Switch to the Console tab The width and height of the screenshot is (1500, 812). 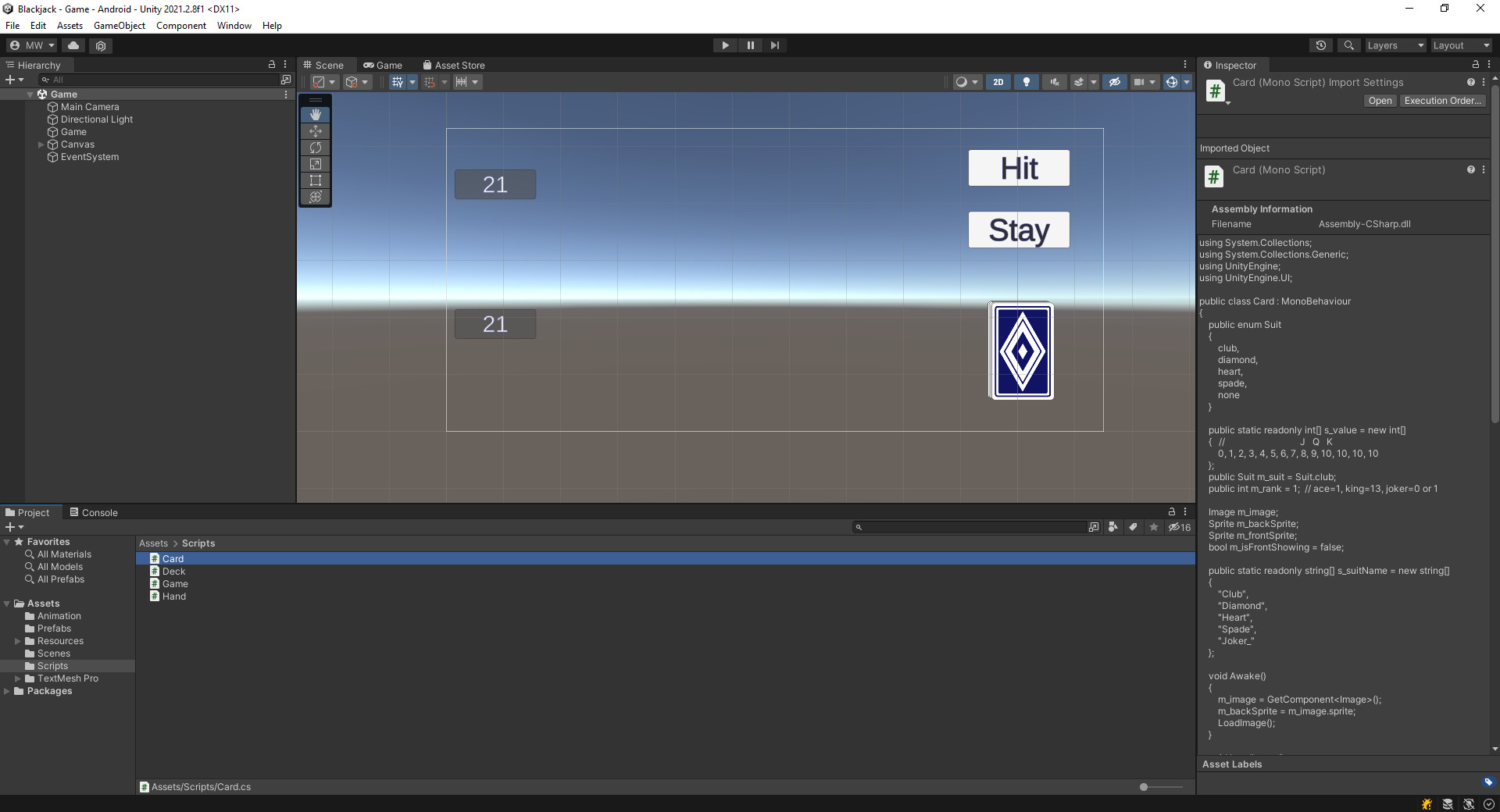pyautogui.click(x=93, y=512)
